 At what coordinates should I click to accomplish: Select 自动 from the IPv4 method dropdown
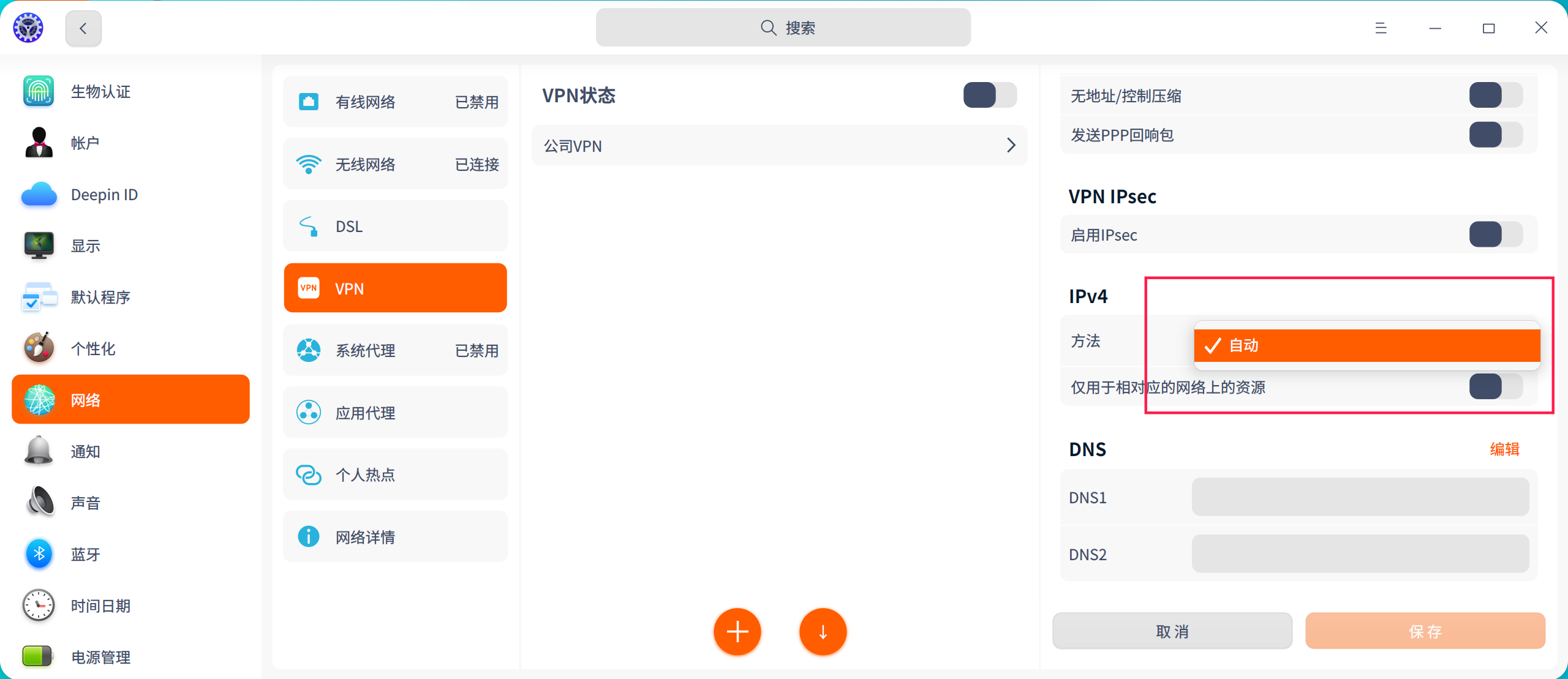tap(1366, 345)
